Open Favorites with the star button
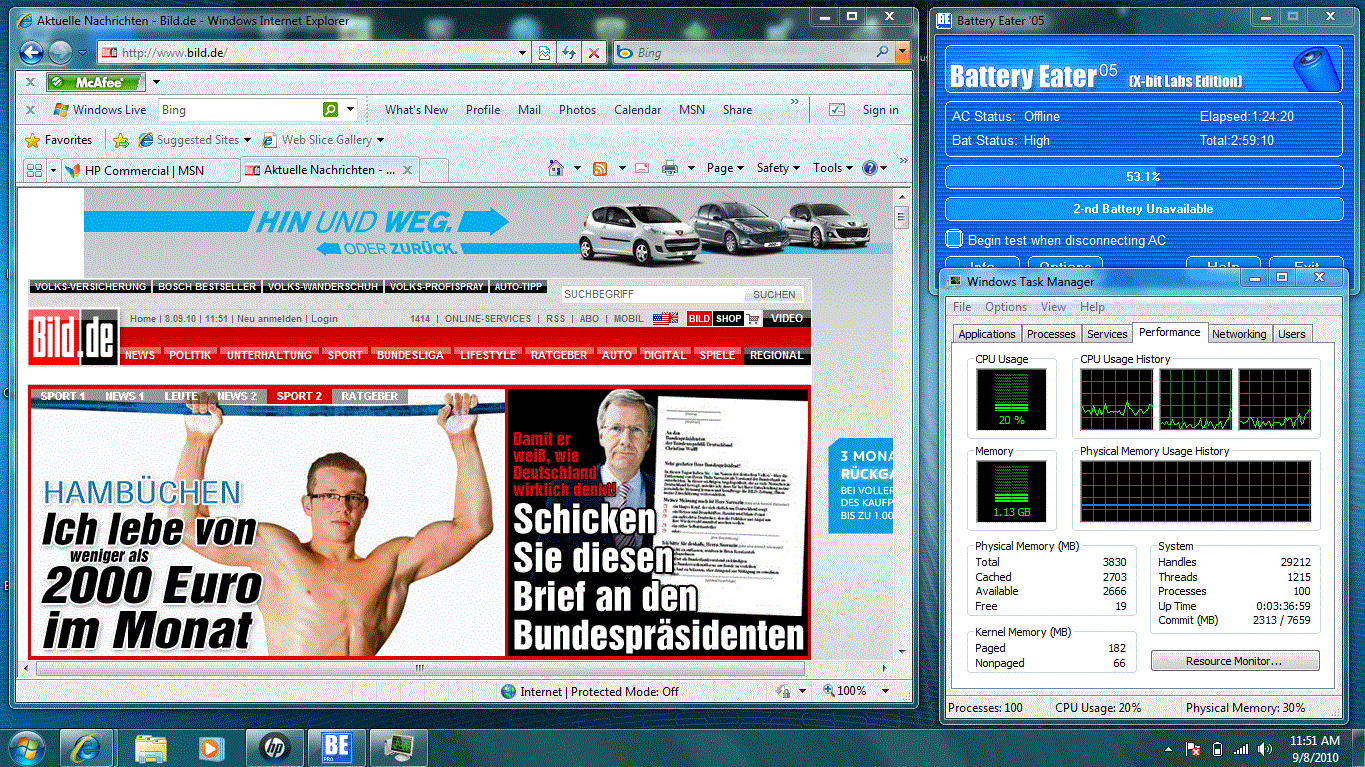 coord(59,140)
